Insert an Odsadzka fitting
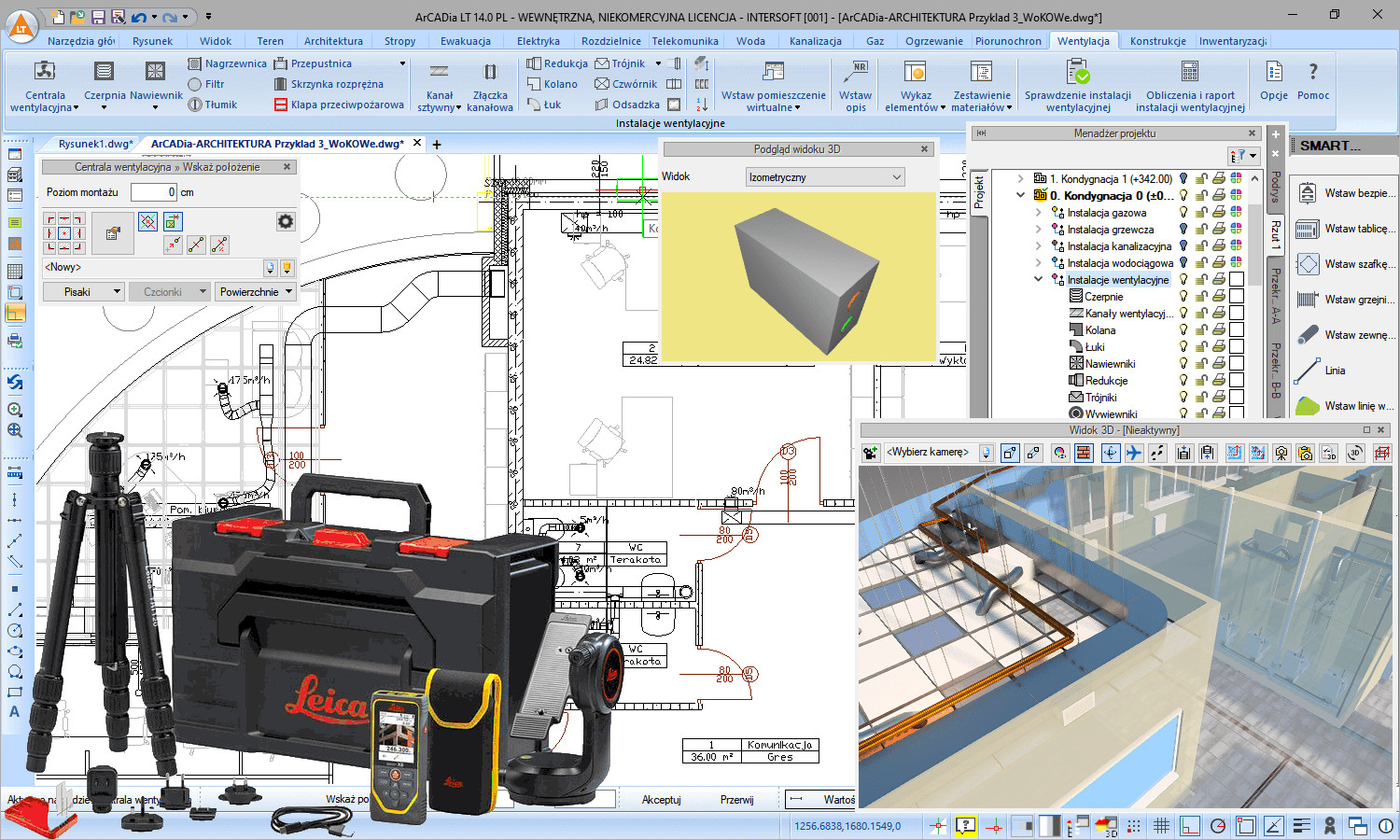1400x840 pixels. (627, 105)
